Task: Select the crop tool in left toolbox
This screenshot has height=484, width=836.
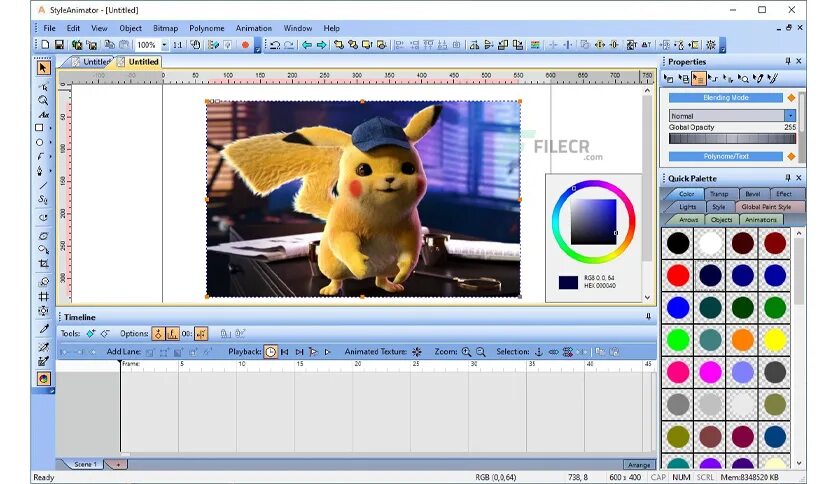Action: [x=43, y=263]
